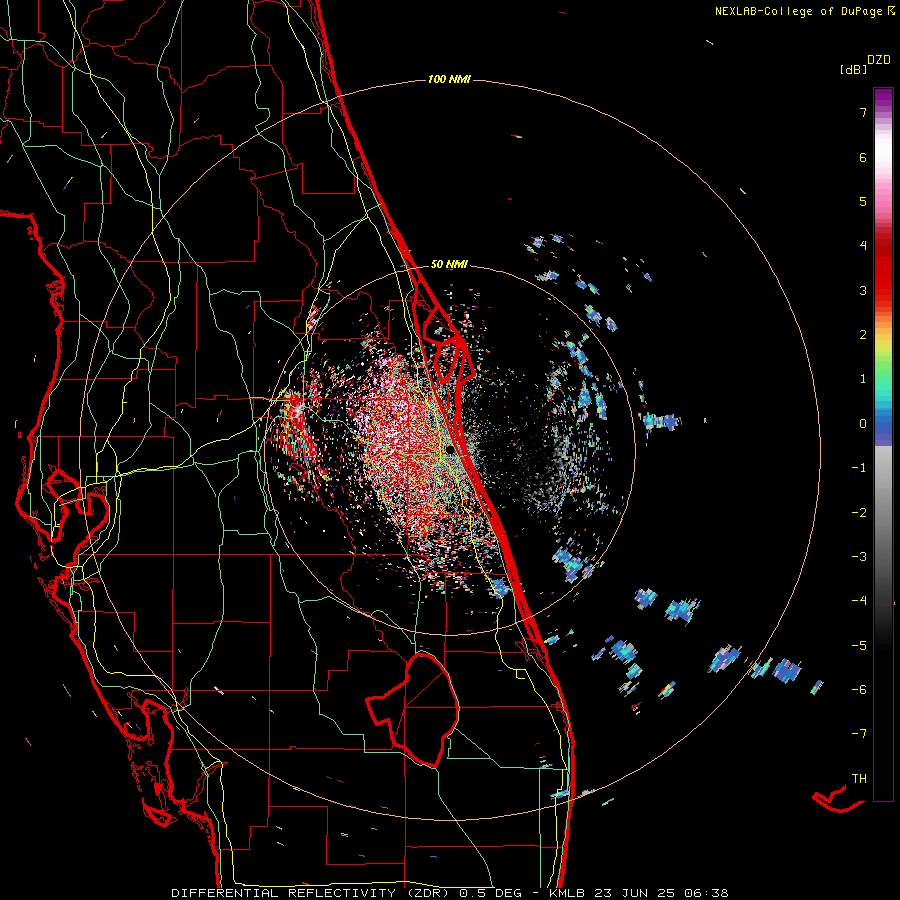The width and height of the screenshot is (900, 900).
Task: Click the black radar site dot
Action: [x=451, y=449]
